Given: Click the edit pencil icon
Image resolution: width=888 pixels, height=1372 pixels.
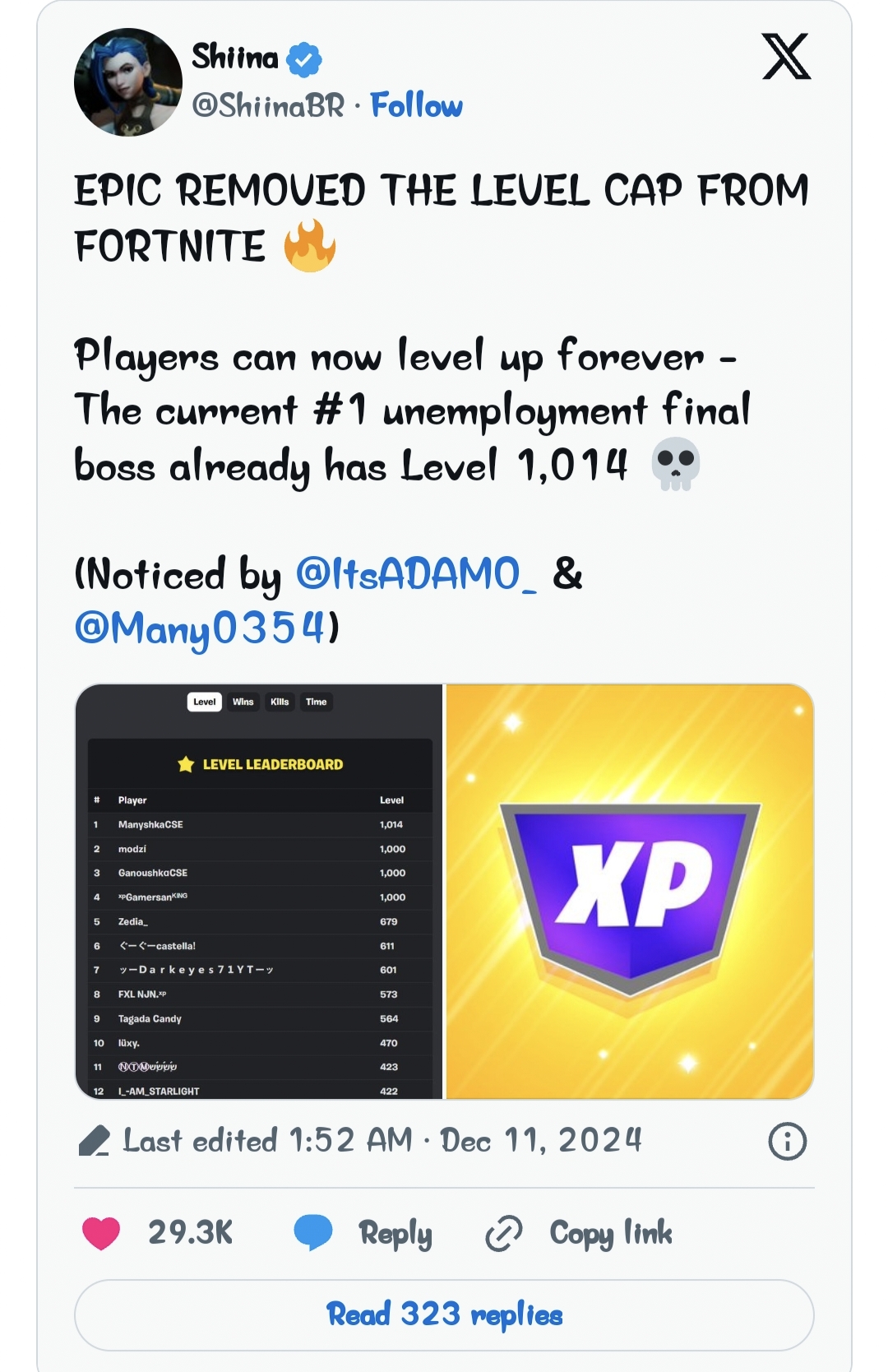Looking at the screenshot, I should tap(94, 1142).
